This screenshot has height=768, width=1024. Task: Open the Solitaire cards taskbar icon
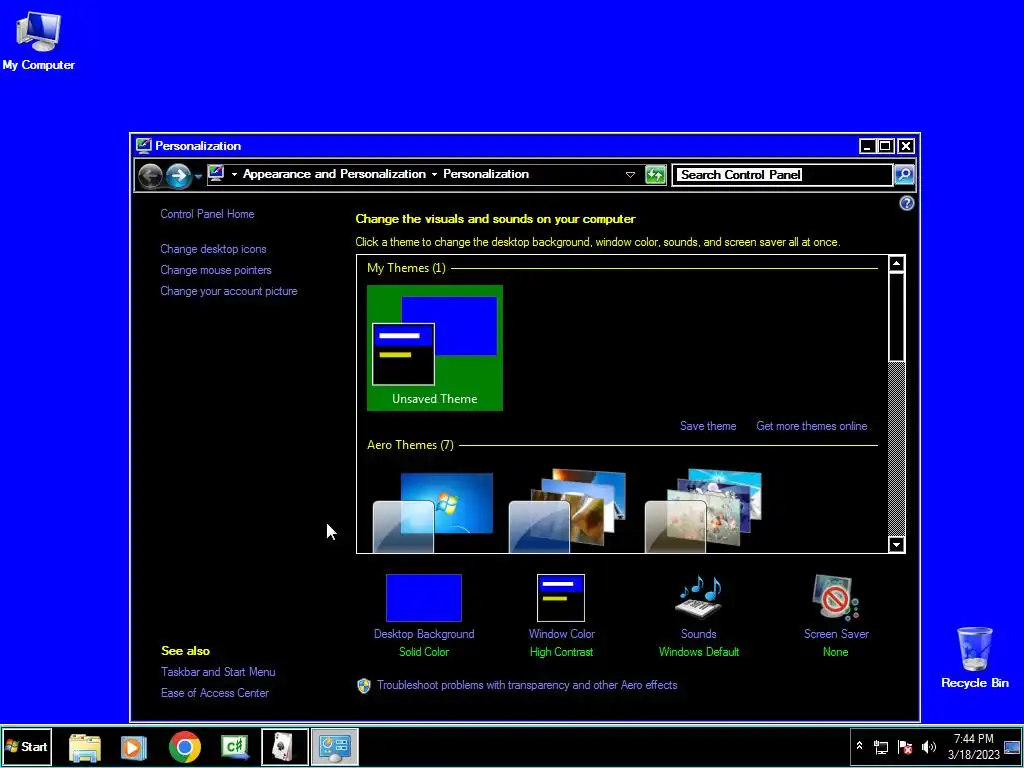tap(284, 747)
